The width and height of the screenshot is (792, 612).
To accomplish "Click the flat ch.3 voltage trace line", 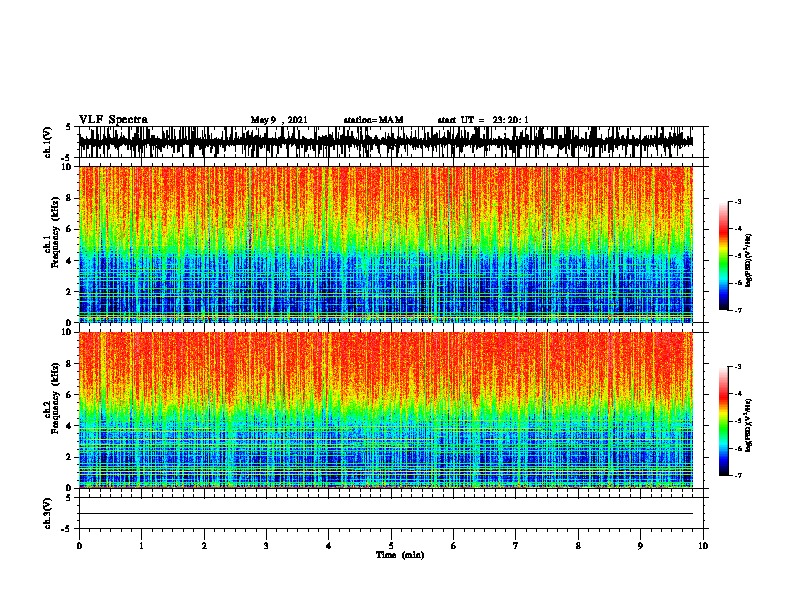I will coord(386,514).
